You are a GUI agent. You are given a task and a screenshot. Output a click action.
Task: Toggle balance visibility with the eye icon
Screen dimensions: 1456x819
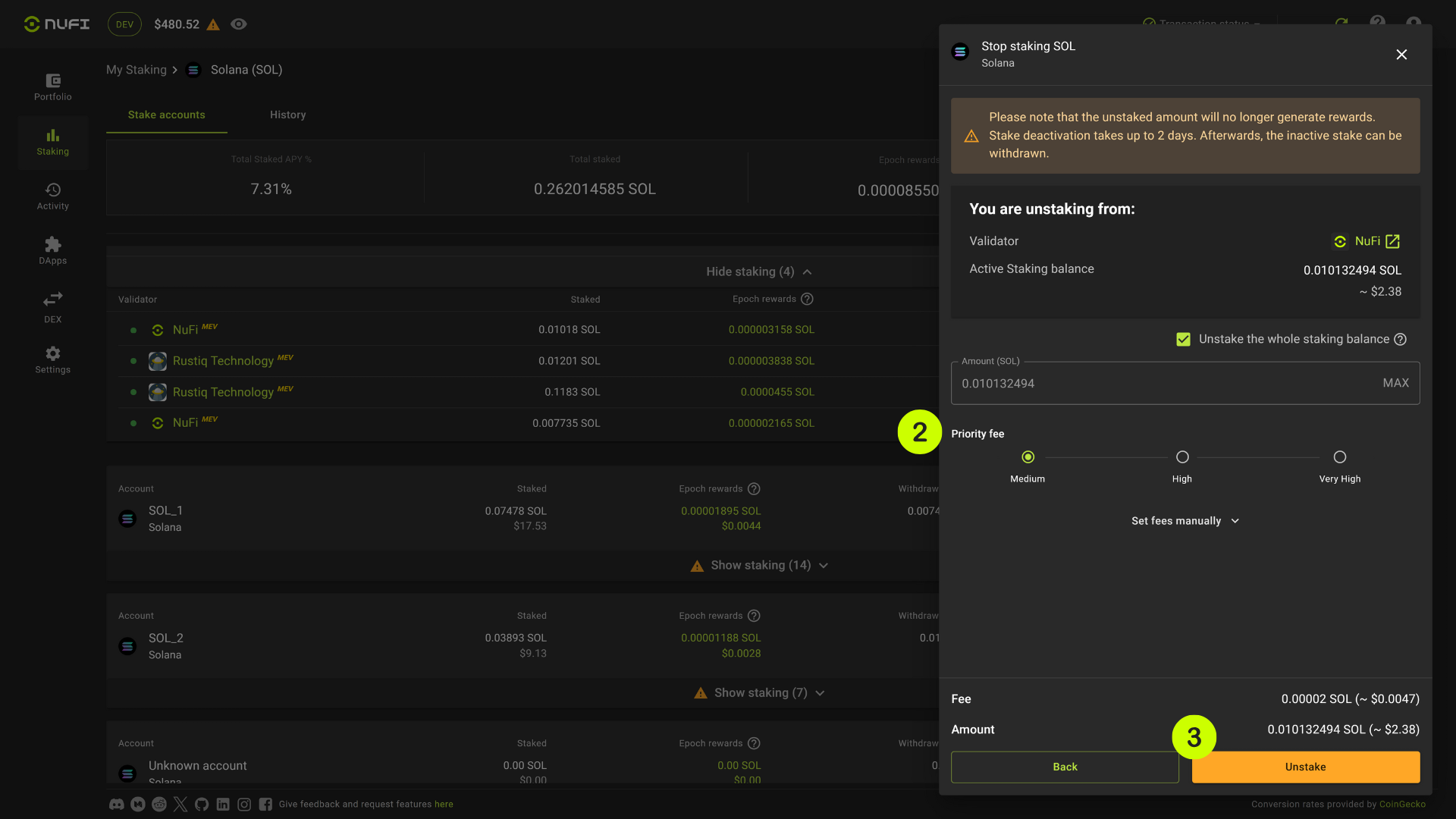tap(238, 24)
